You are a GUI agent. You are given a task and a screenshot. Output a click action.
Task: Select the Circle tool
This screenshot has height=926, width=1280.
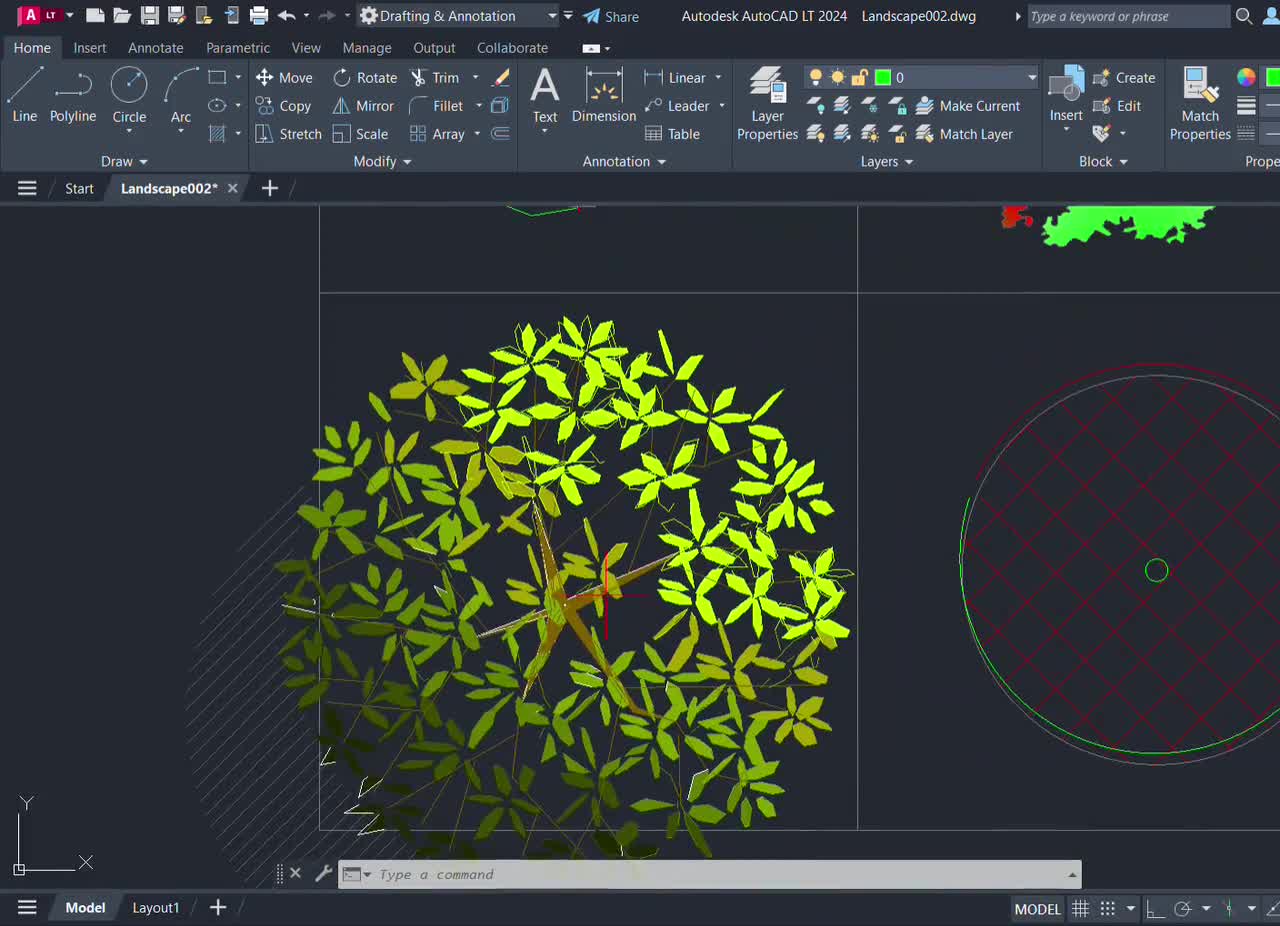(x=128, y=97)
